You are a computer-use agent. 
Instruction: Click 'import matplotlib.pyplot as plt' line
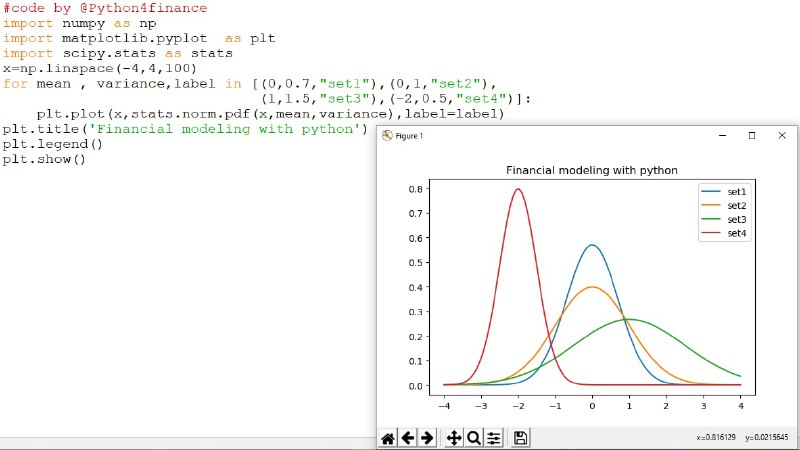(x=139, y=38)
